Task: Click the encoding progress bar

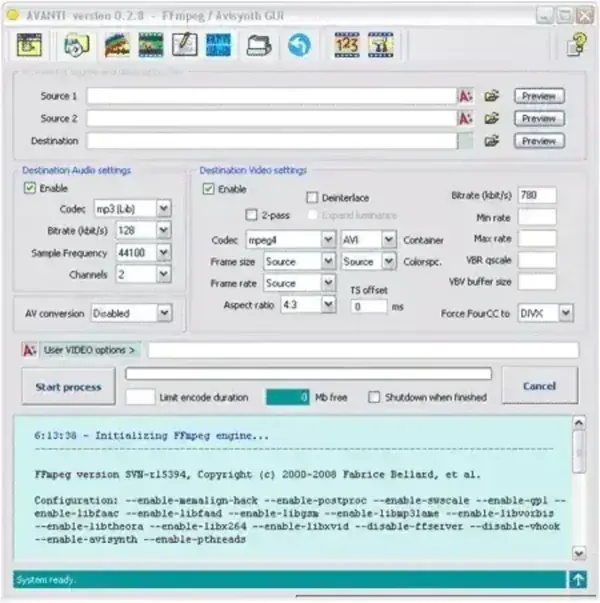Action: [x=308, y=373]
